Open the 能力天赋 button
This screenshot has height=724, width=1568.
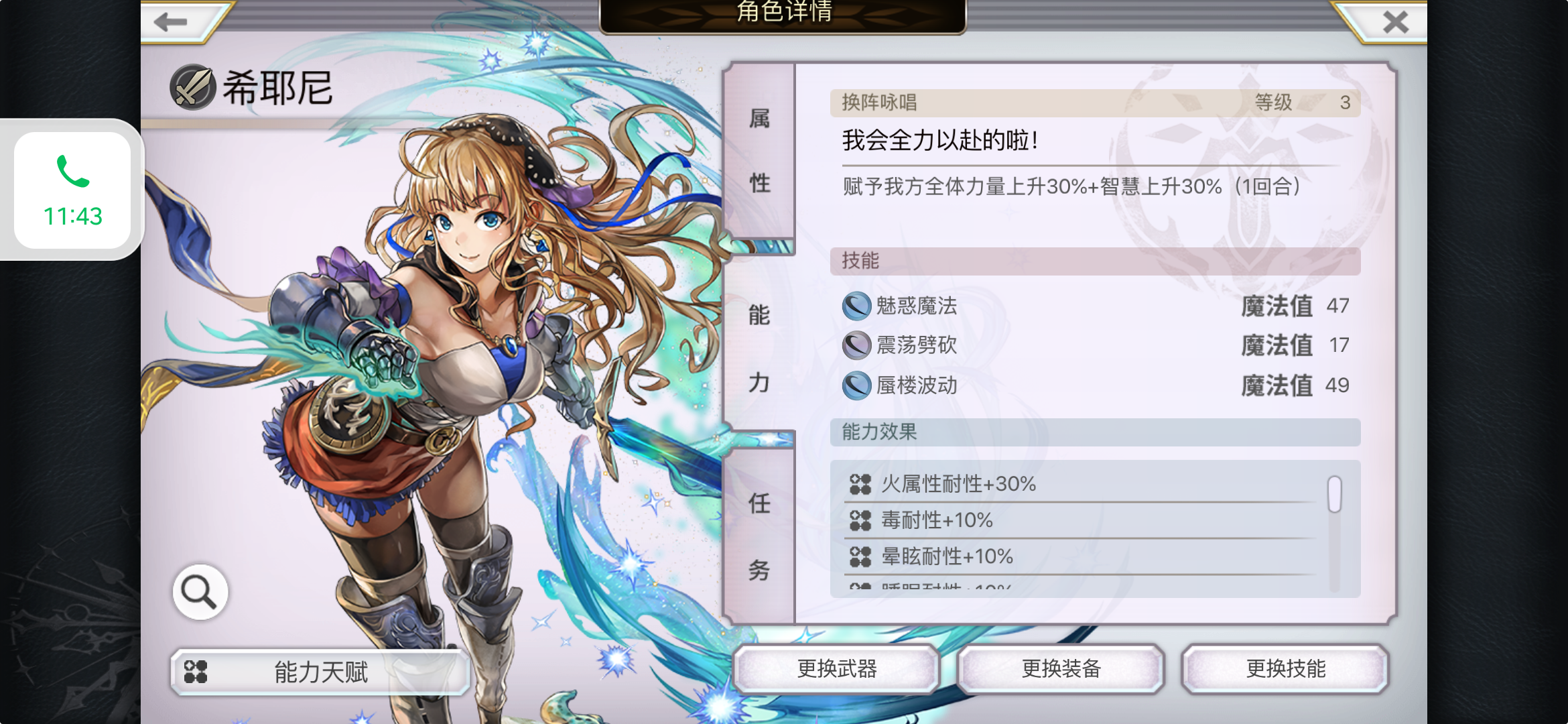pyautogui.click(x=320, y=672)
